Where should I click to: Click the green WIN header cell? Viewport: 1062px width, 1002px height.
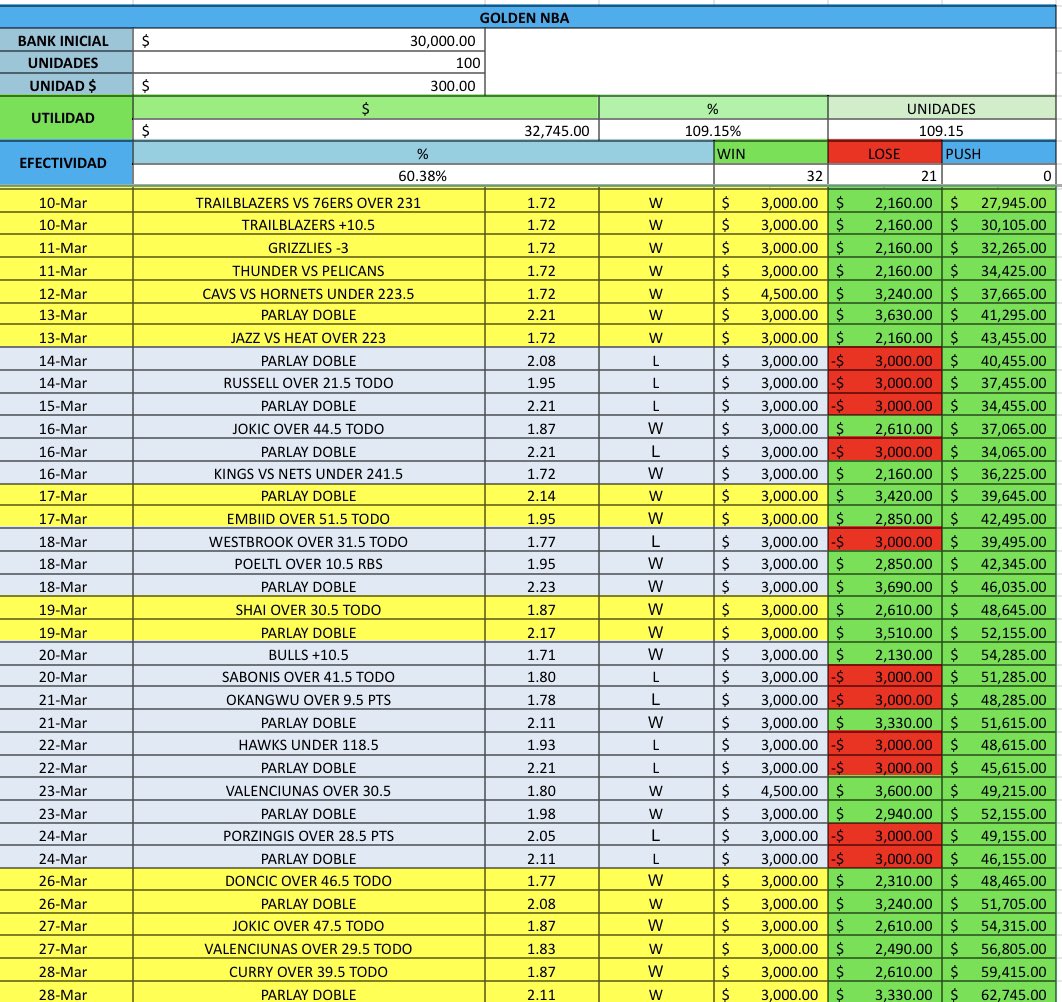[x=770, y=153]
